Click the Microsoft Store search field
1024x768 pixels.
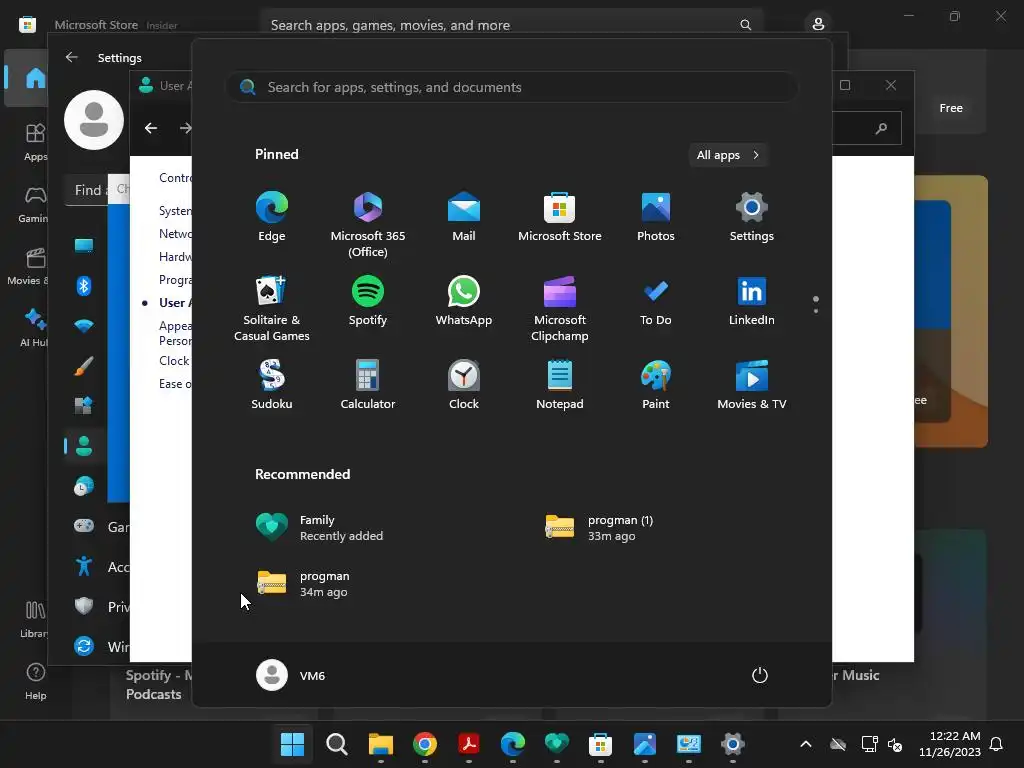(x=511, y=25)
